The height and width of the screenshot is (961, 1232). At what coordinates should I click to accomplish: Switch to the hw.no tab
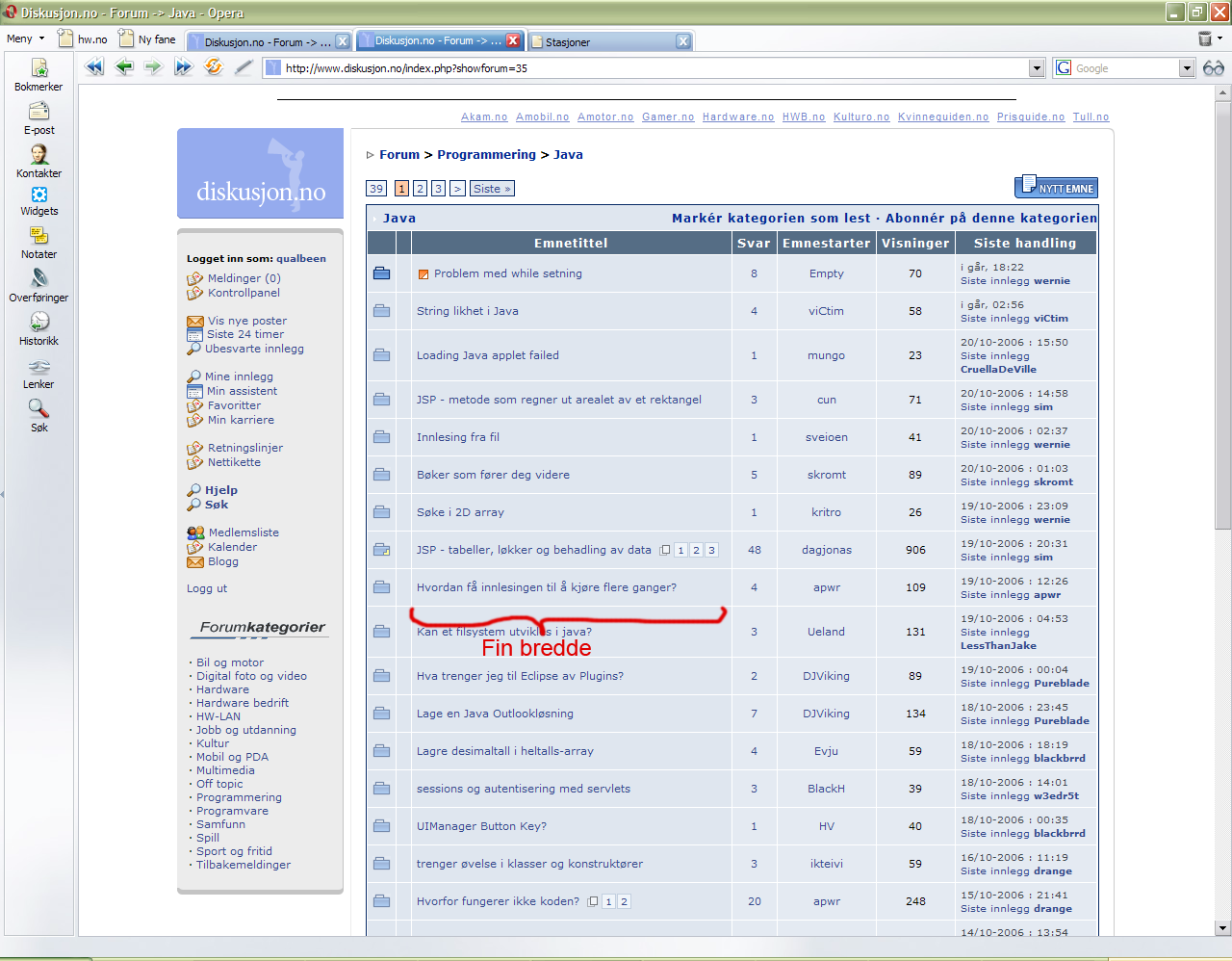tap(83, 39)
